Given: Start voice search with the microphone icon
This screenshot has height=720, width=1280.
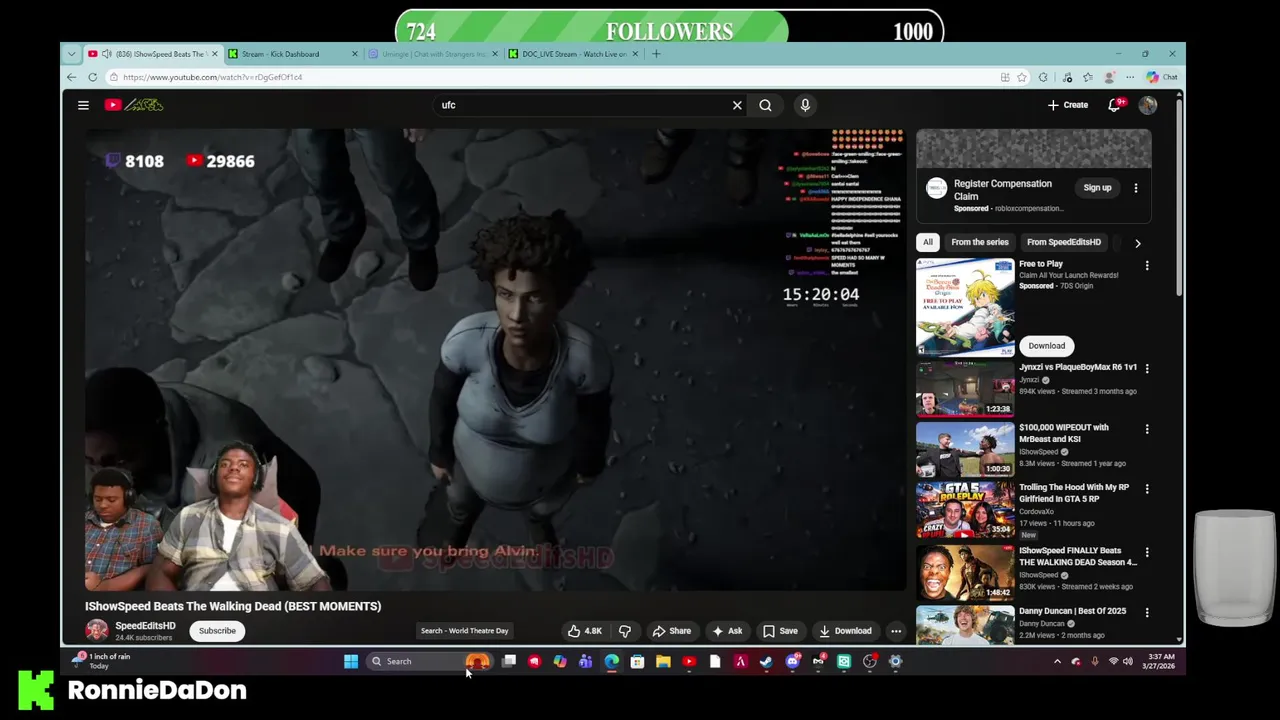Looking at the screenshot, I should (x=805, y=105).
